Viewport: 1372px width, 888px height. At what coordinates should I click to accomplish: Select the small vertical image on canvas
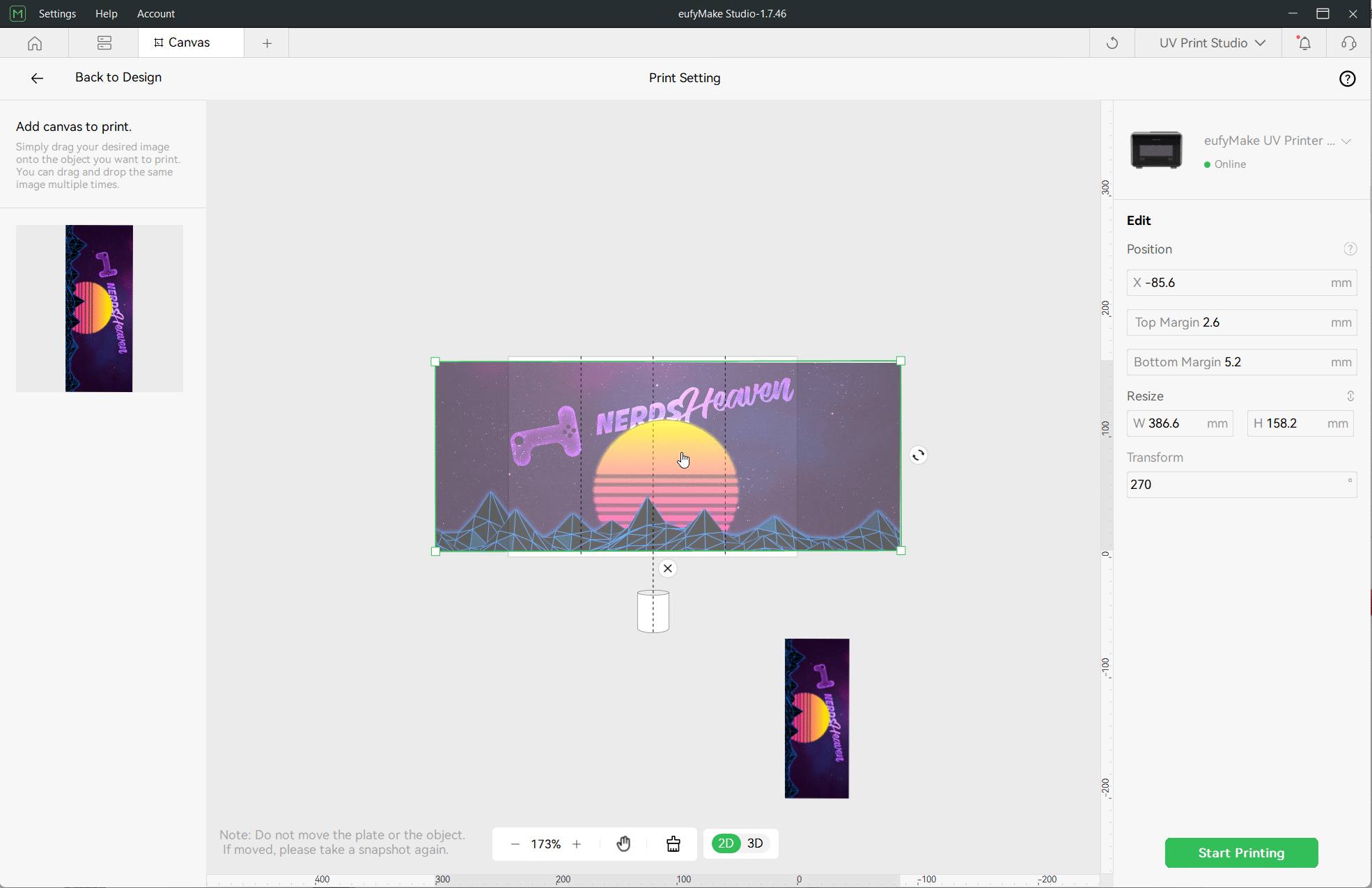click(817, 719)
